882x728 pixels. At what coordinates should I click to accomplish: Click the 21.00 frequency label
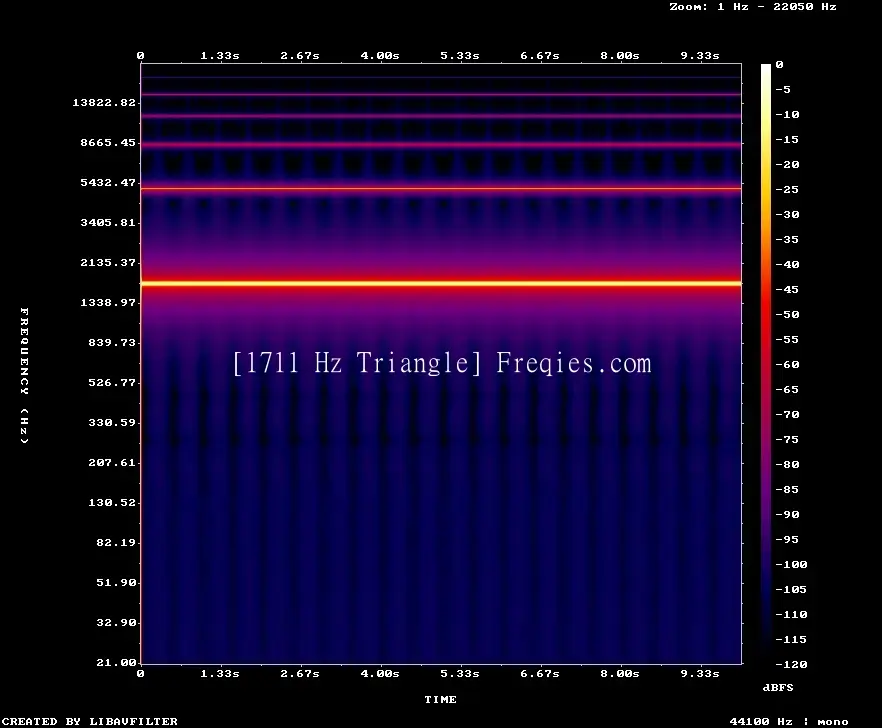coord(116,662)
